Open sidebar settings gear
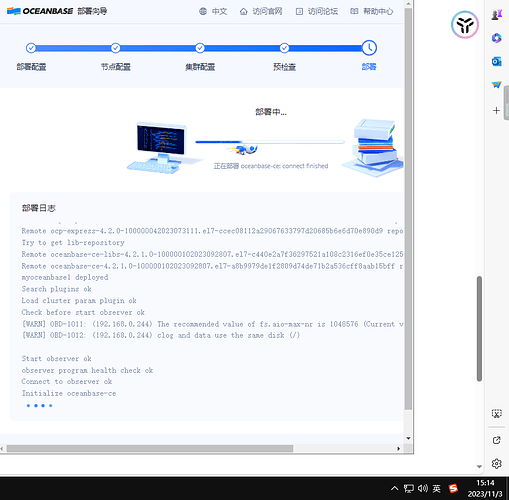 (496, 463)
